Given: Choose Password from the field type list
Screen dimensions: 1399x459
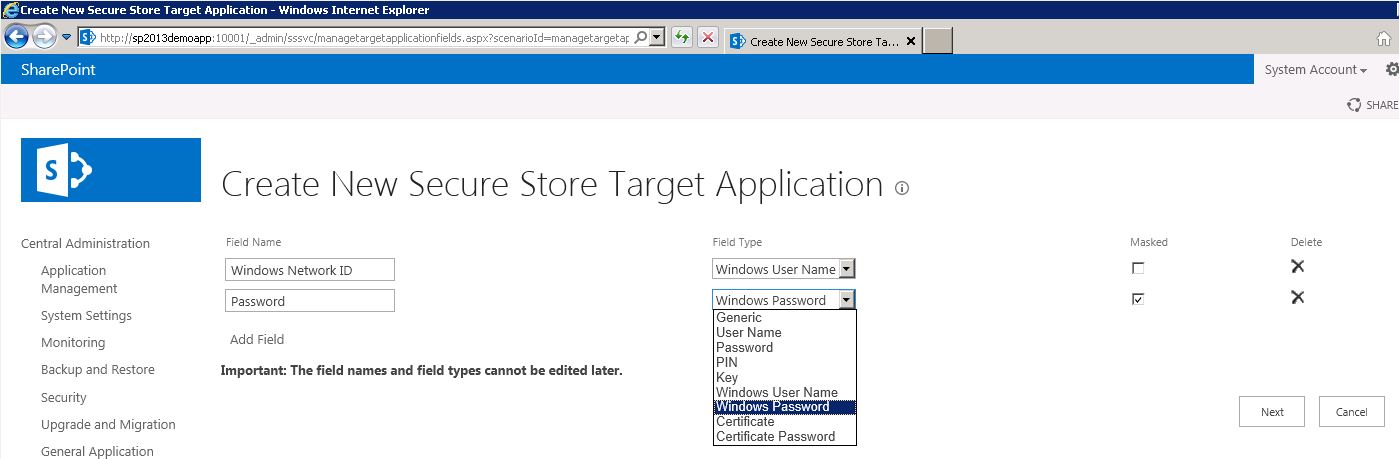Looking at the screenshot, I should 785,347.
